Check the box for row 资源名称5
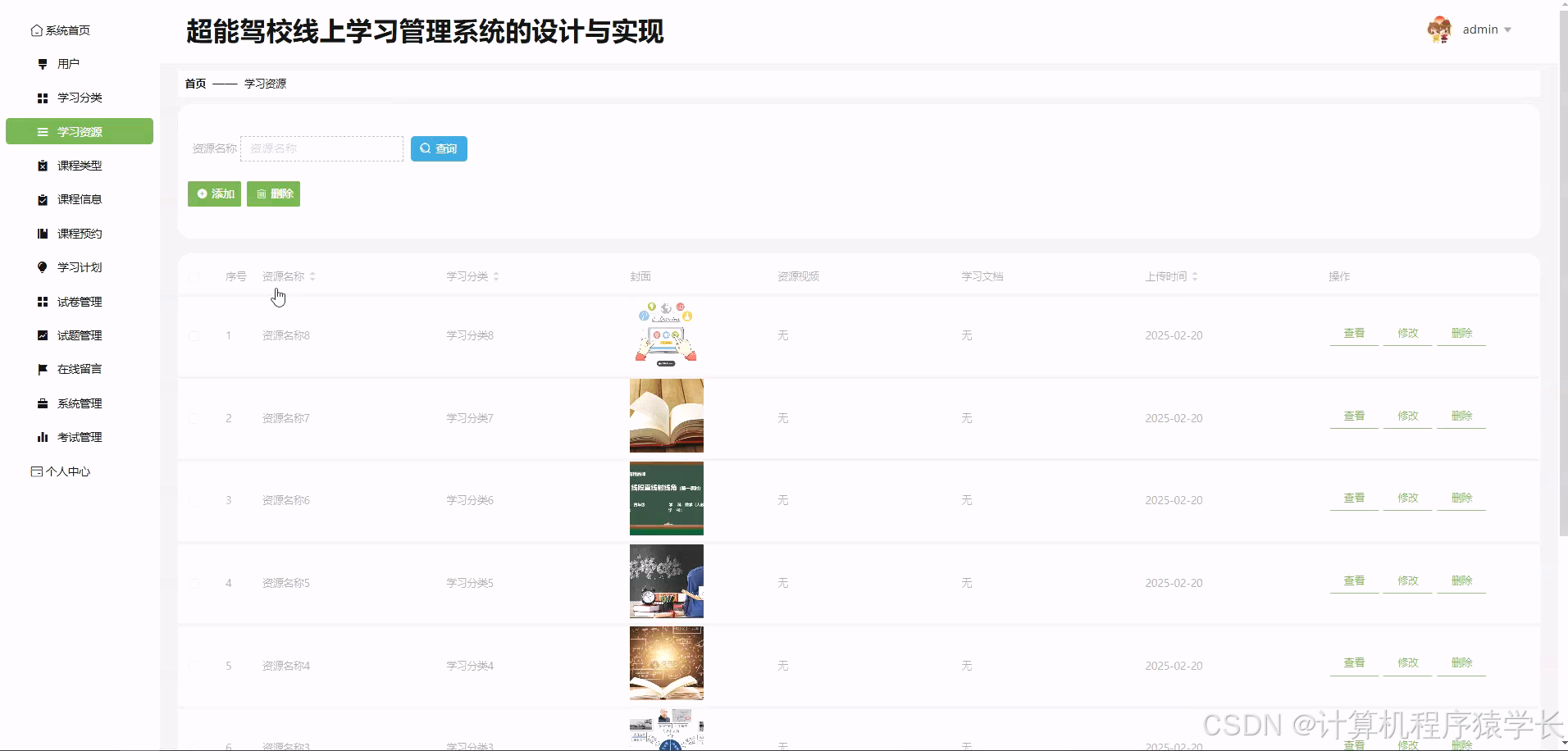Screen dimensions: 1568x751 click(194, 584)
